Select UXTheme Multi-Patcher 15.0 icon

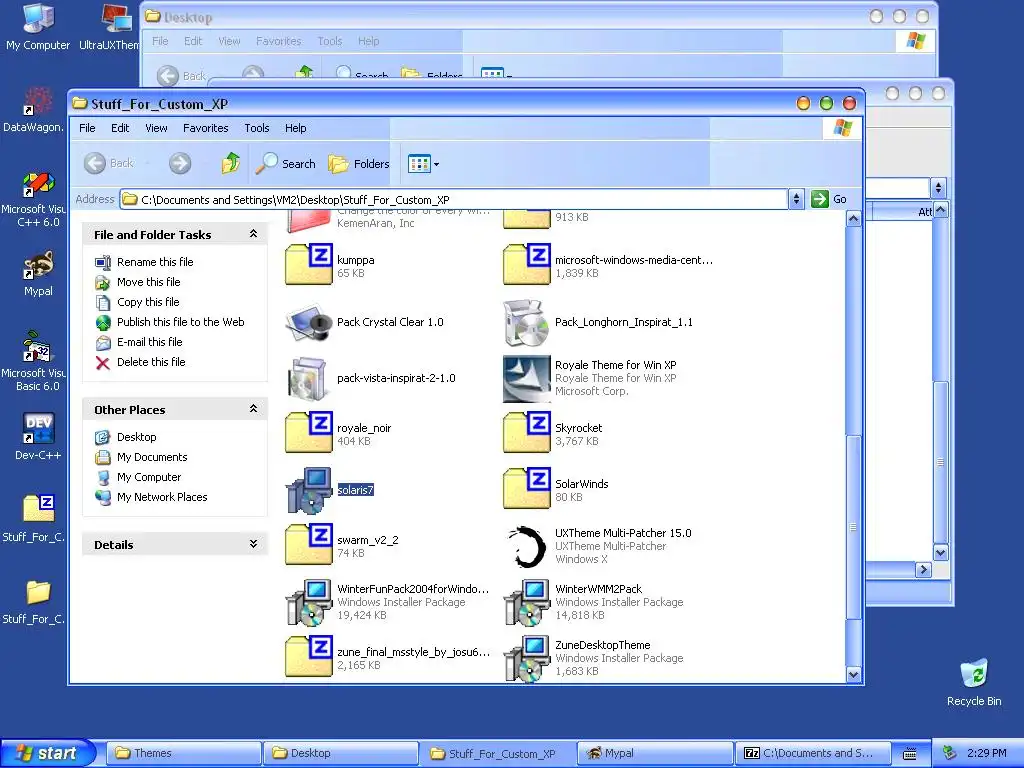point(527,546)
